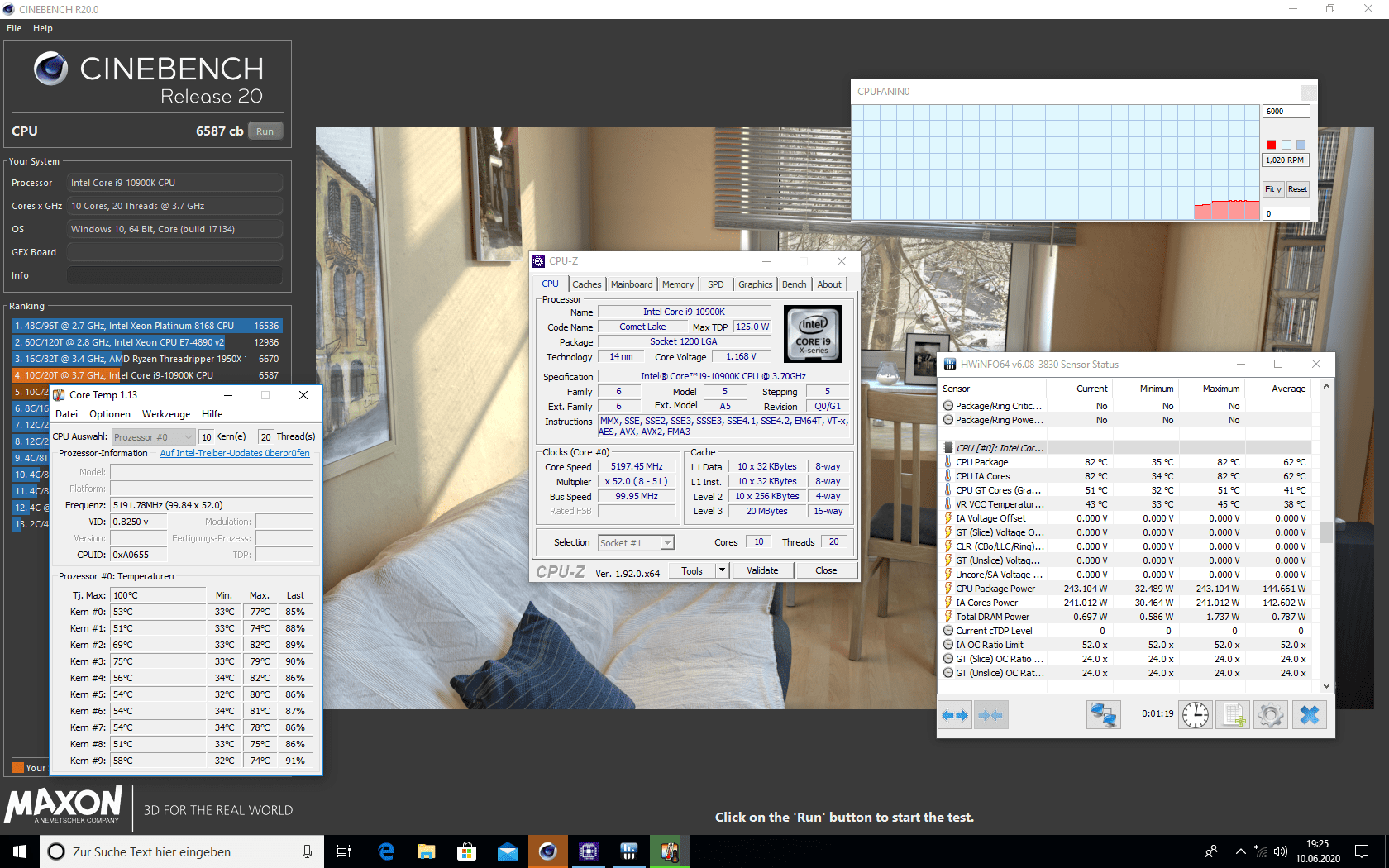Viewport: 1389px width, 868px height.
Task: Click the HWiNFO logging sheet icon with plus
Action: (1233, 715)
